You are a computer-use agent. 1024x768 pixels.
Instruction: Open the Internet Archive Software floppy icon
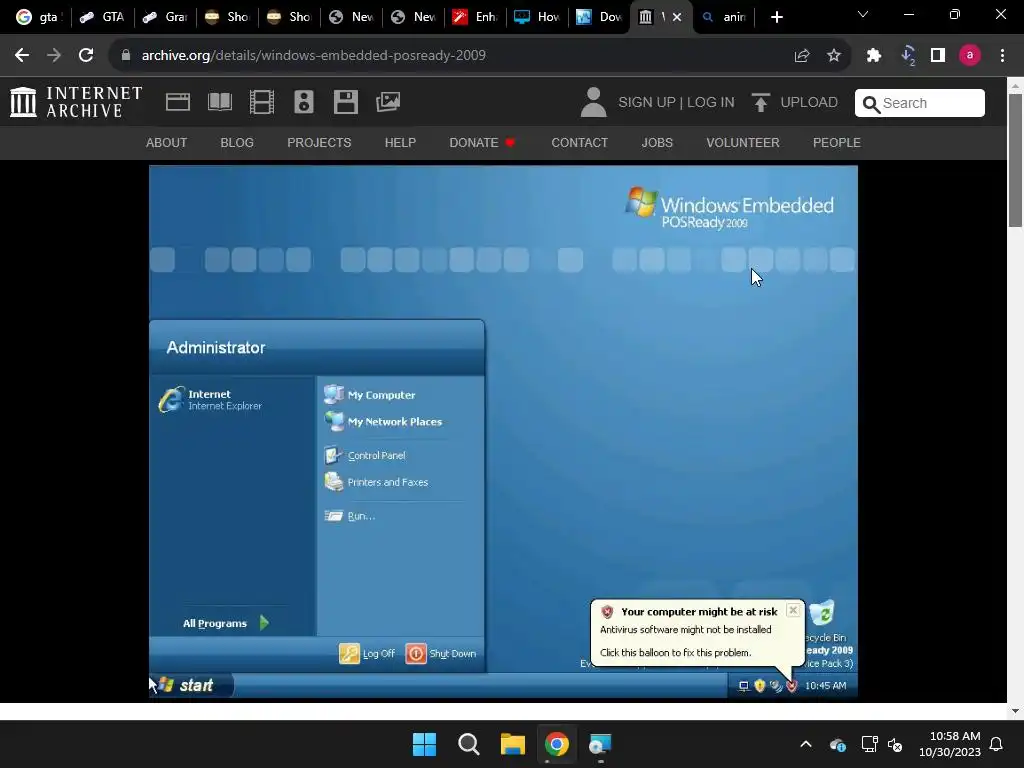pyautogui.click(x=345, y=103)
